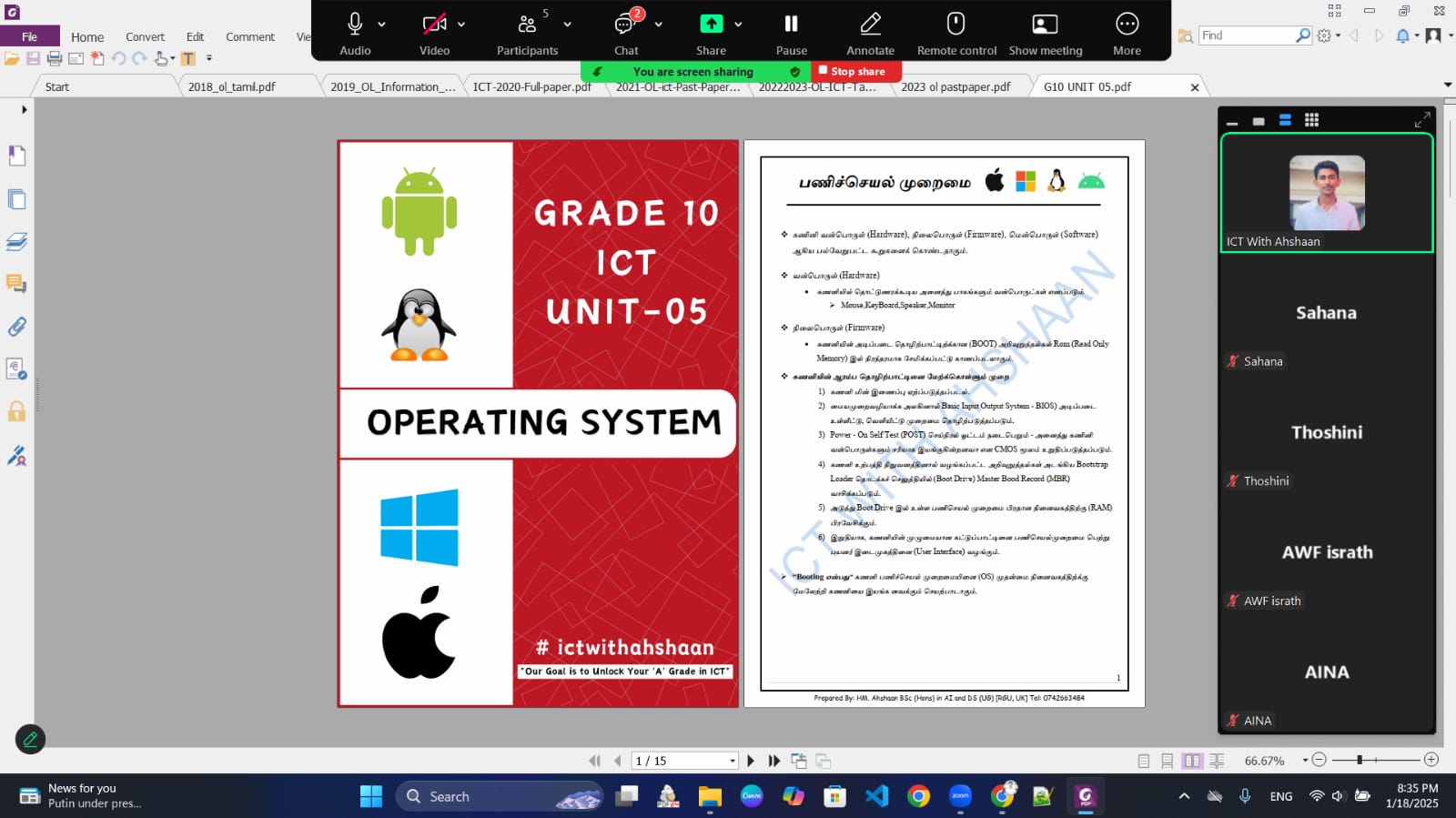
Task: Toggle facing two-page view mode
Action: point(1192,761)
